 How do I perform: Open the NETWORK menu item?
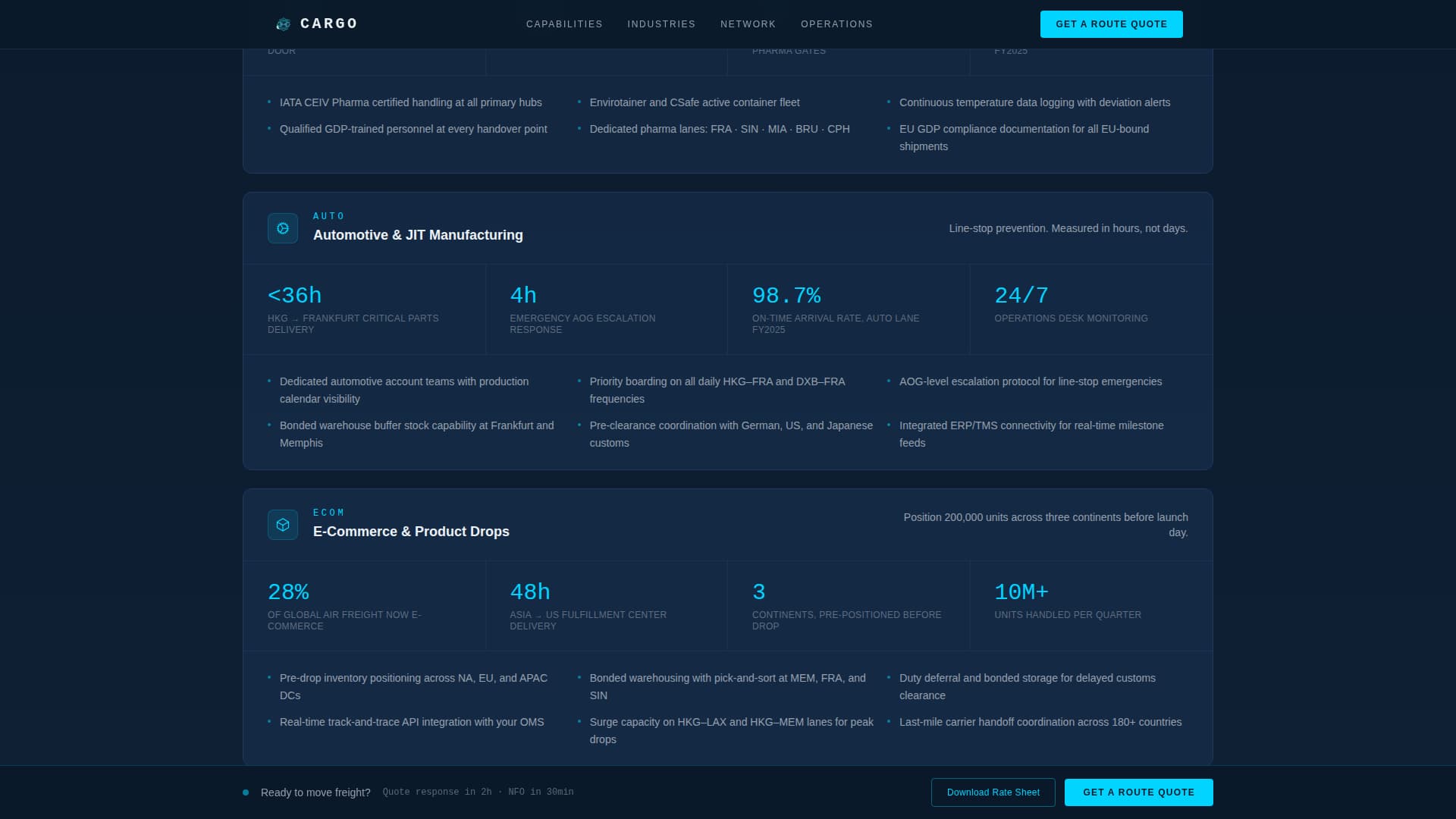click(748, 24)
